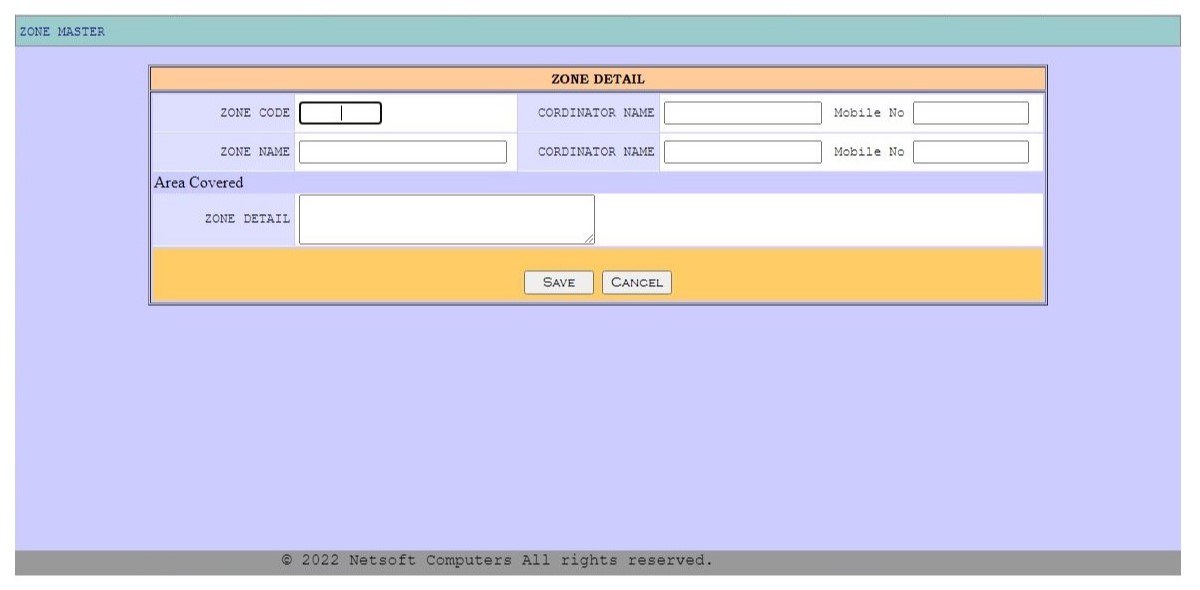Click the Area Covered section heading
The height and width of the screenshot is (590, 1200).
[199, 183]
